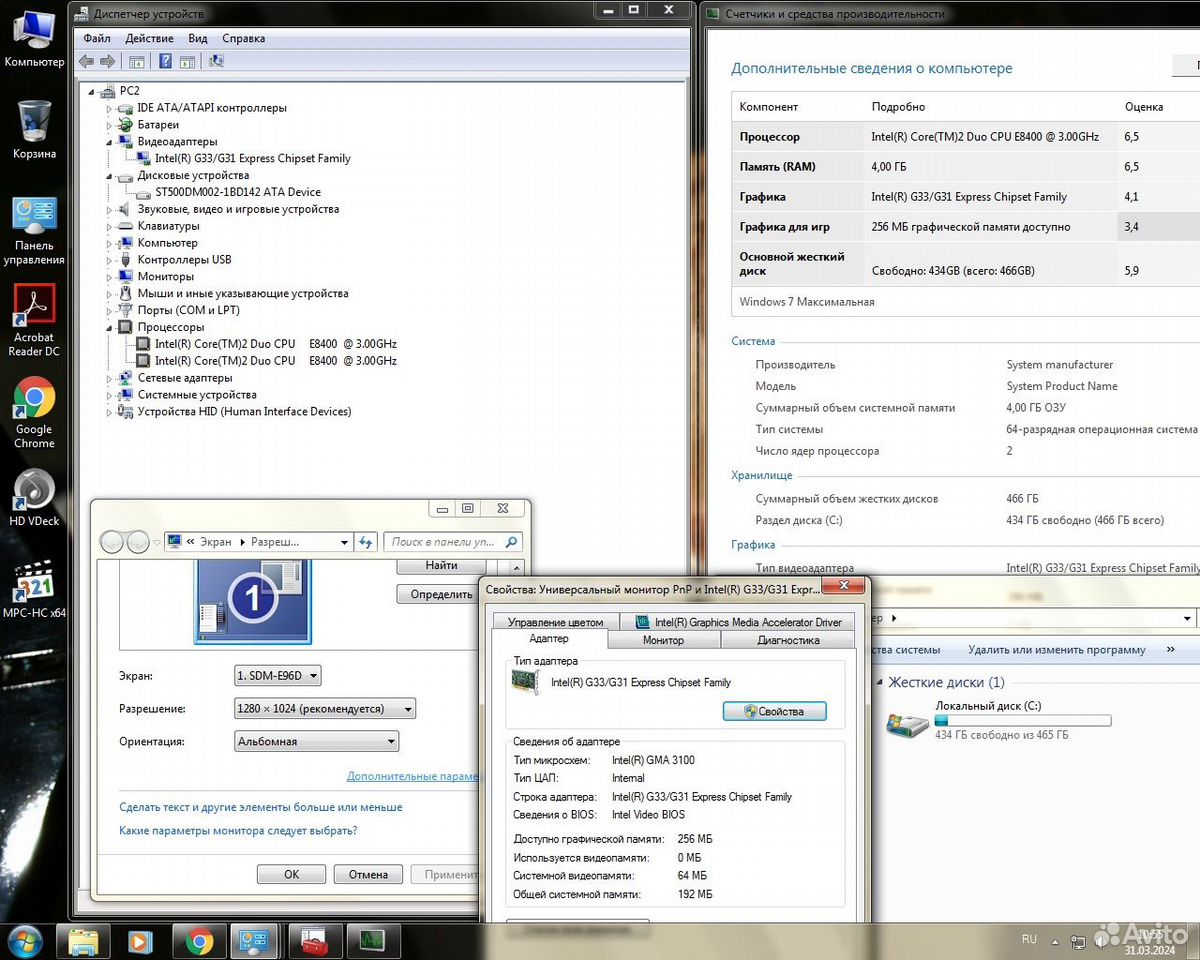Open Windows Media Player taskbar icon
Screen dimensions: 1200x960
pyautogui.click(x=140, y=941)
